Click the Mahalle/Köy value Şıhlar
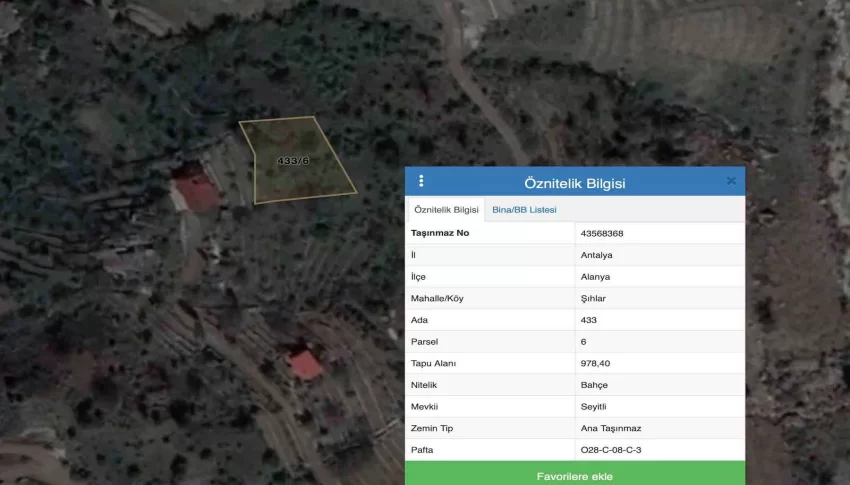This screenshot has width=850, height=485. 593,299
